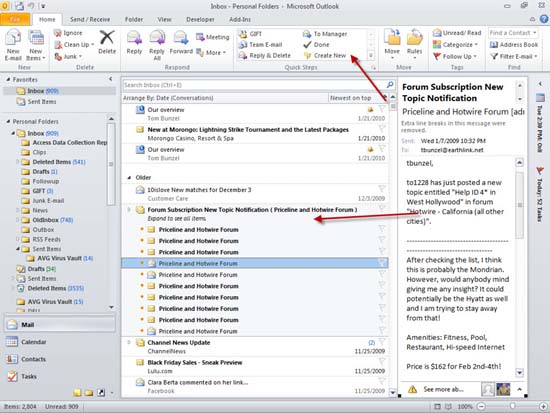Run the GIFT quick step
Screen dimensions: 550x413
coord(250,34)
